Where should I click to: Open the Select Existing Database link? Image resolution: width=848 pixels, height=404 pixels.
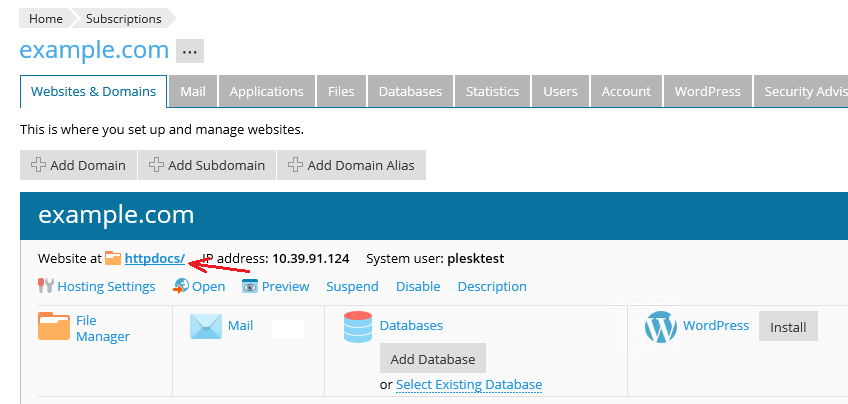coord(469,385)
